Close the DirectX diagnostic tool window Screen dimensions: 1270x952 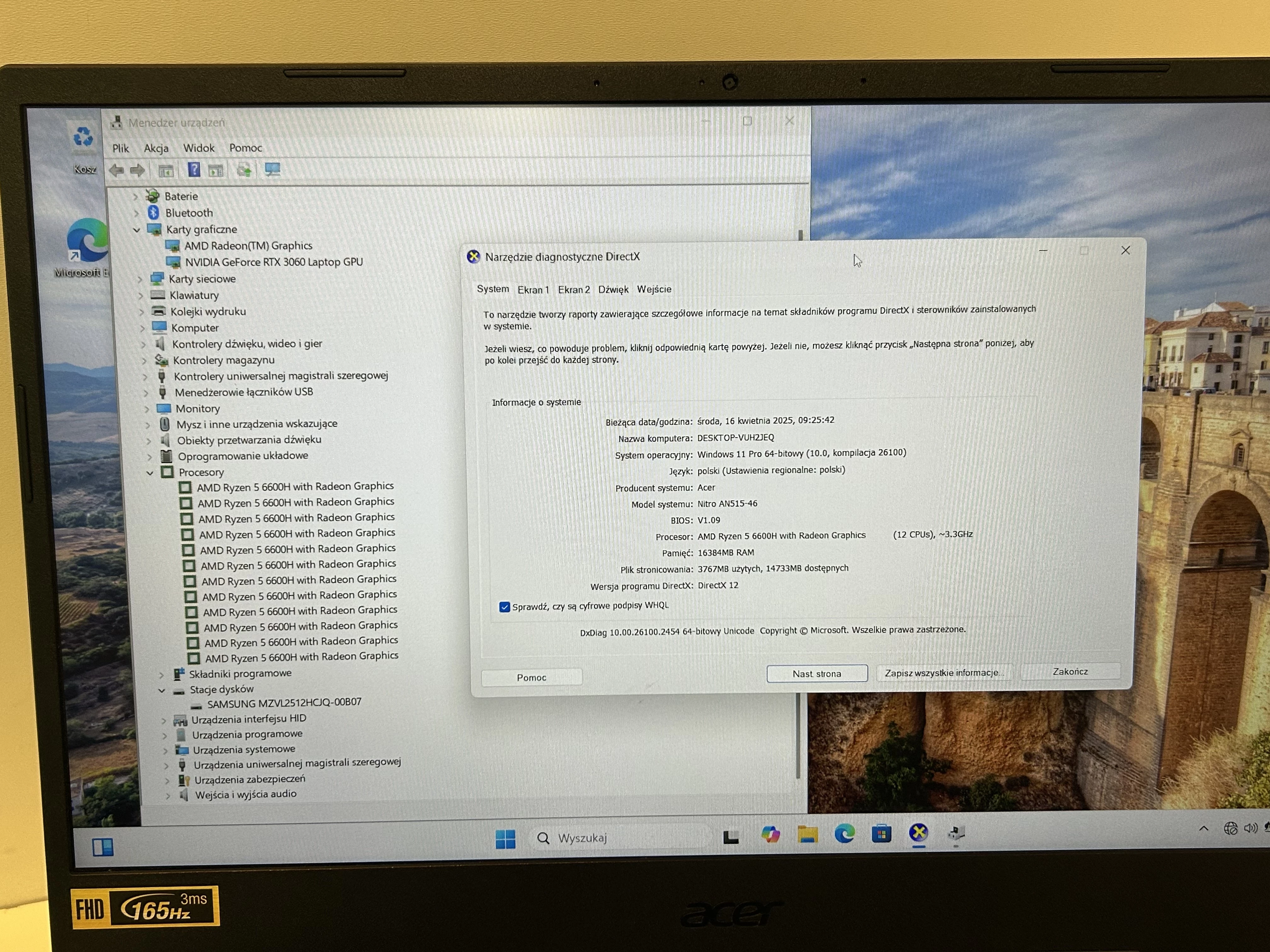click(x=1125, y=250)
